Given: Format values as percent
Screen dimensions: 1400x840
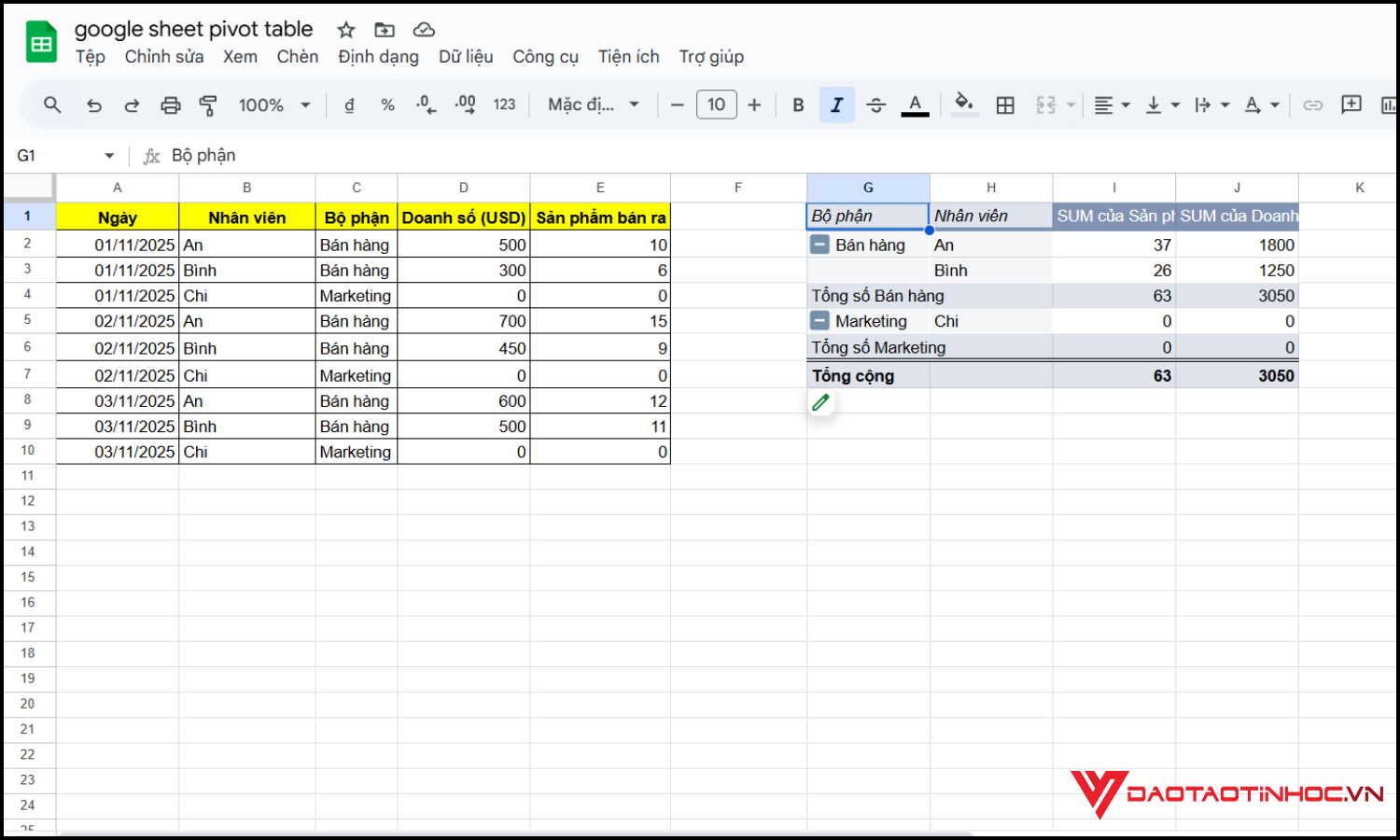Looking at the screenshot, I should (387, 105).
